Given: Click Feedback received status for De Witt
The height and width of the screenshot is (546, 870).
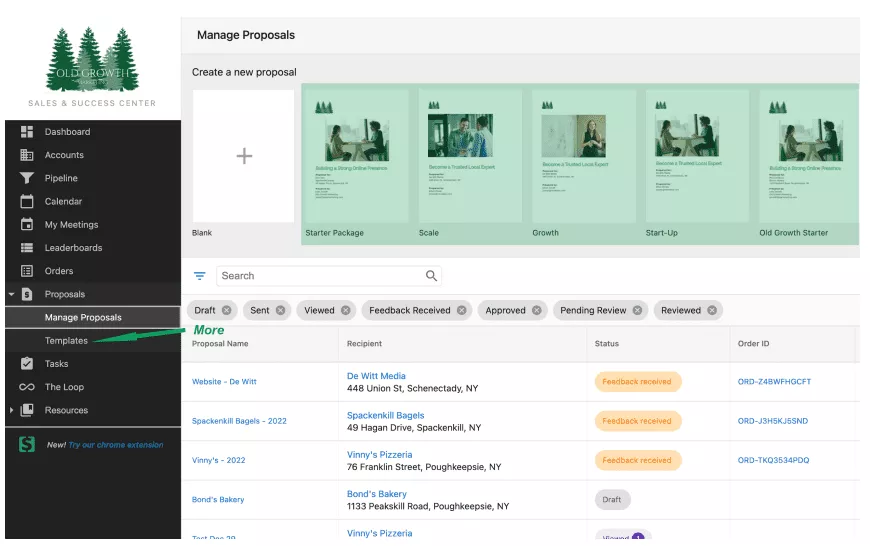Looking at the screenshot, I should click(x=638, y=382).
